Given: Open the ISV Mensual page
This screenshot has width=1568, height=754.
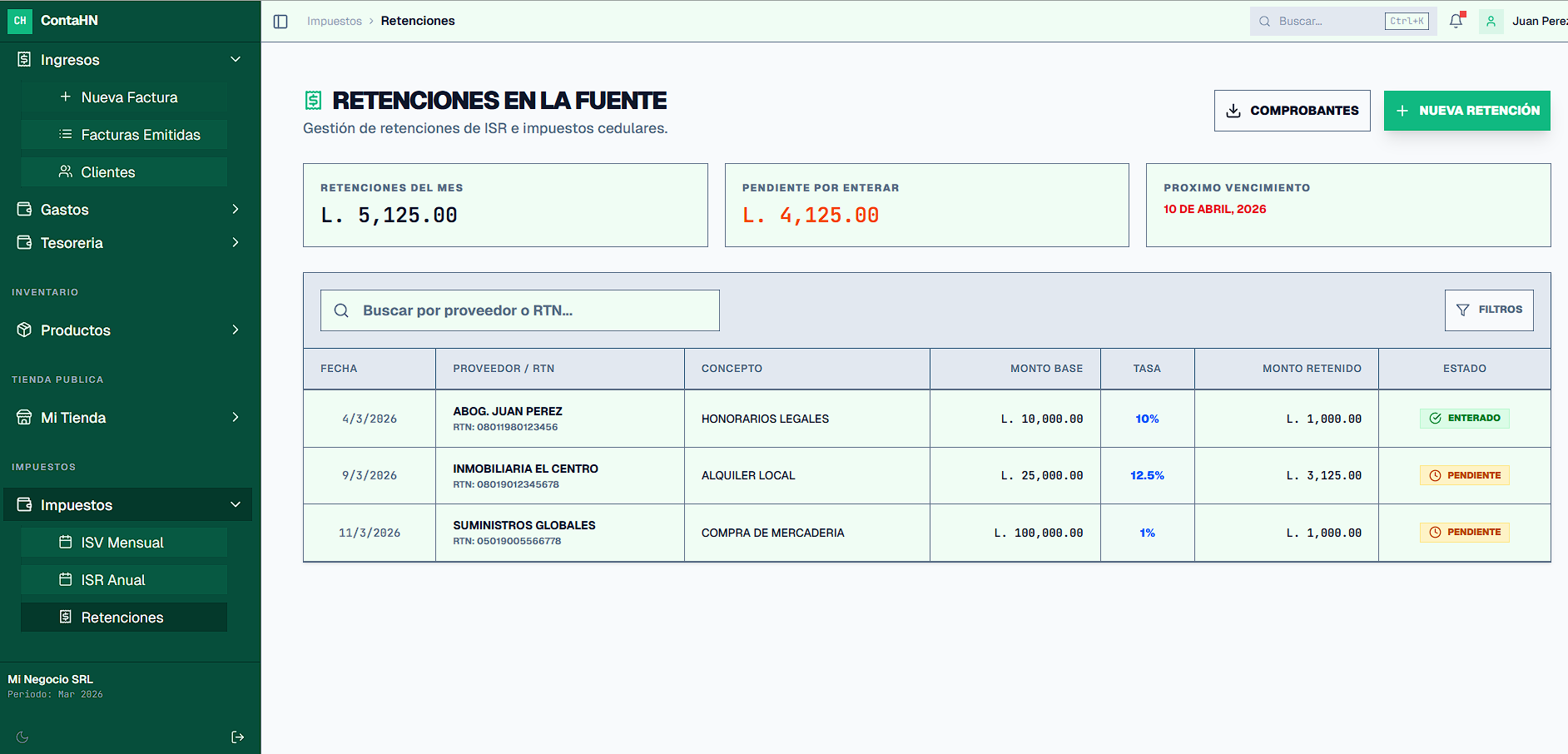Looking at the screenshot, I should (x=123, y=543).
